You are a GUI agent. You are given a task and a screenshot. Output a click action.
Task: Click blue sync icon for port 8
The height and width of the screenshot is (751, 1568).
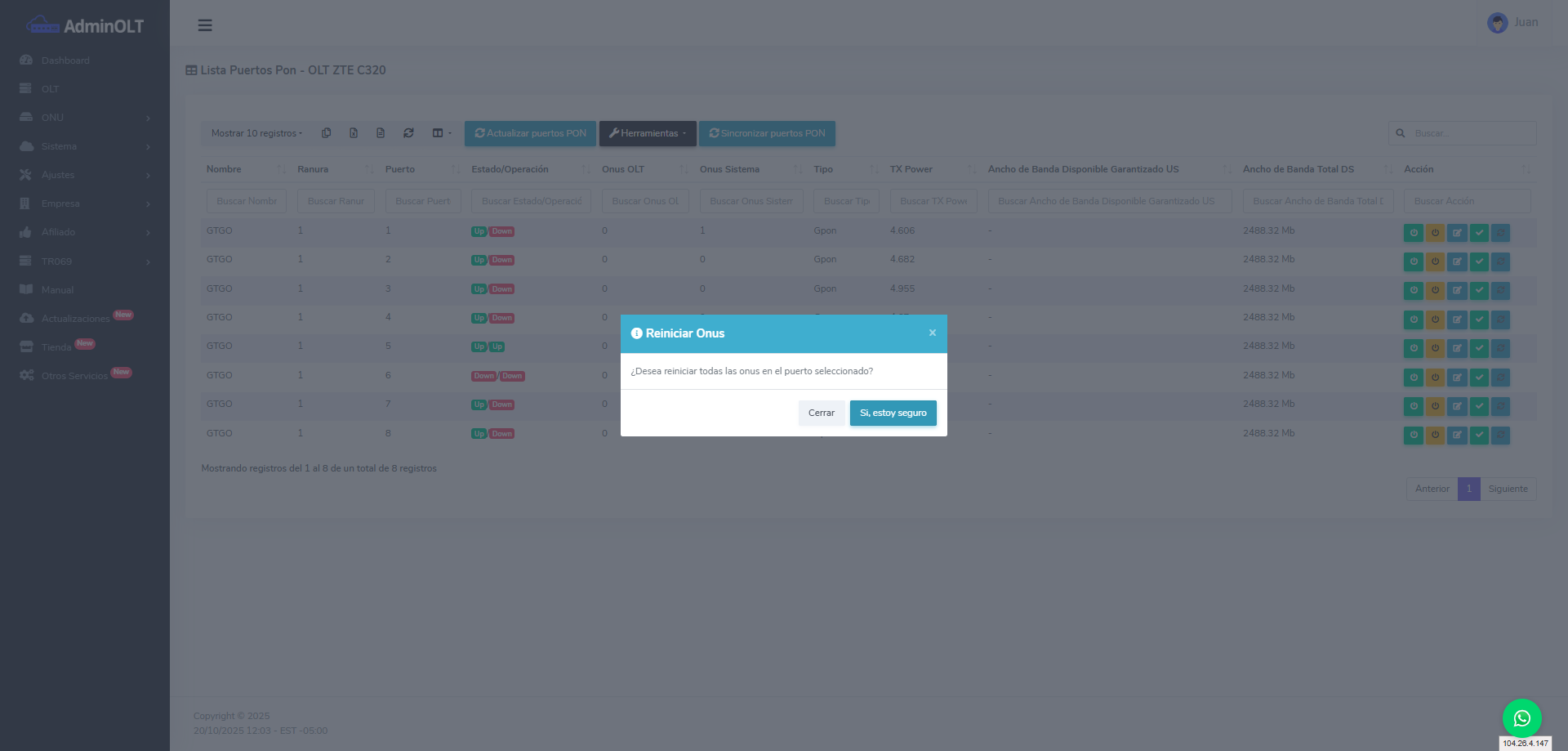coord(1500,435)
